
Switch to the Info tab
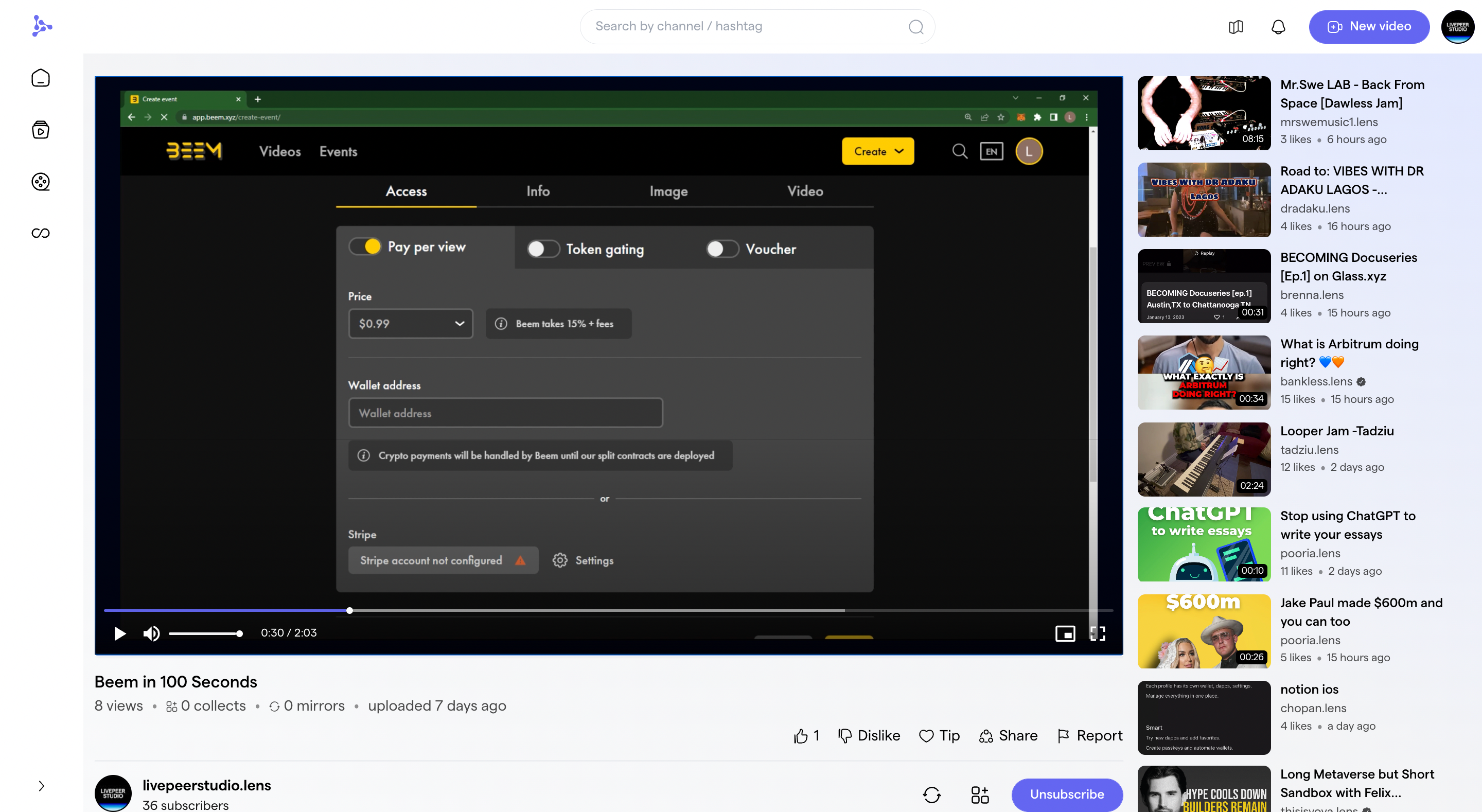537,191
